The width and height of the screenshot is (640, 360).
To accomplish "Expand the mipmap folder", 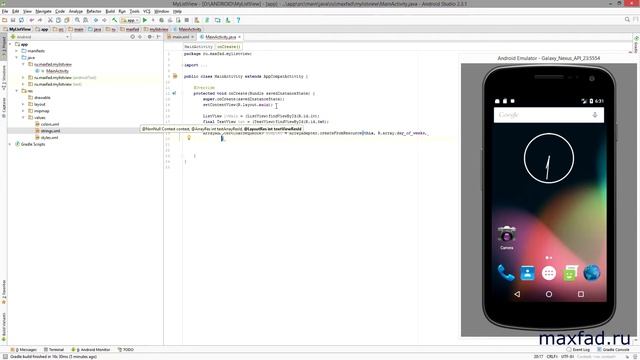I will pyautogui.click(x=23, y=111).
